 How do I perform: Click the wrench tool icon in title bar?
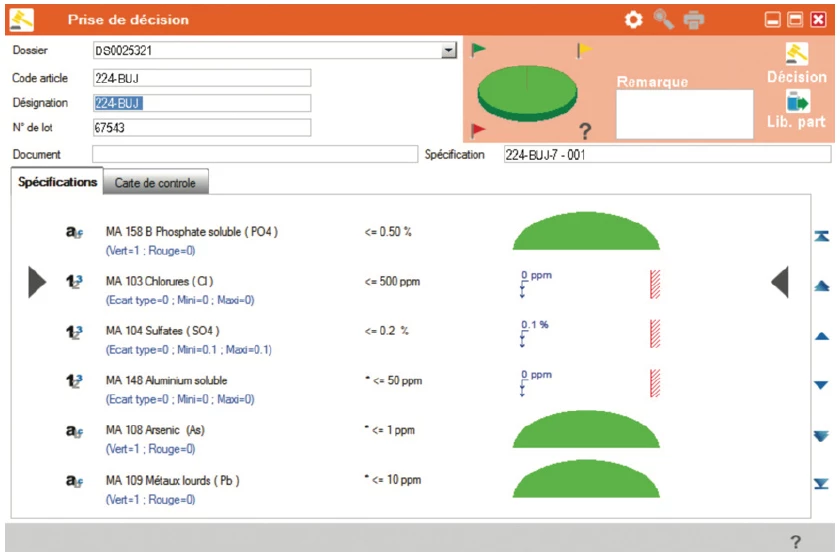[x=663, y=19]
